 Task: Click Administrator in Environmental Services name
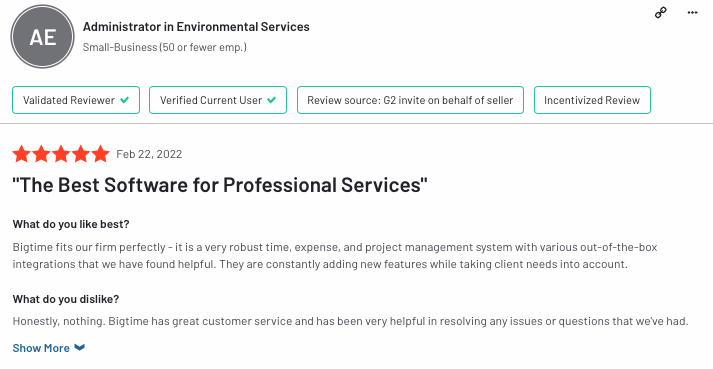pos(196,27)
